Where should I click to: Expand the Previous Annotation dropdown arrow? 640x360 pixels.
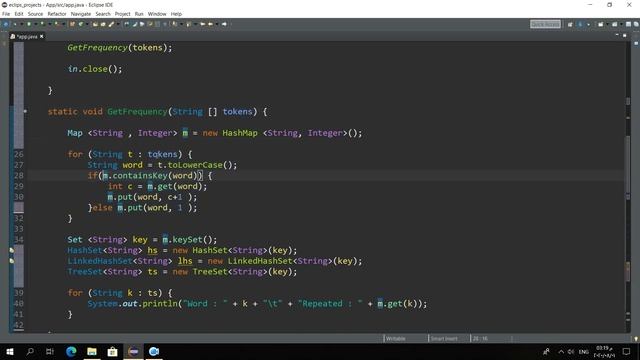click(x=195, y=24)
